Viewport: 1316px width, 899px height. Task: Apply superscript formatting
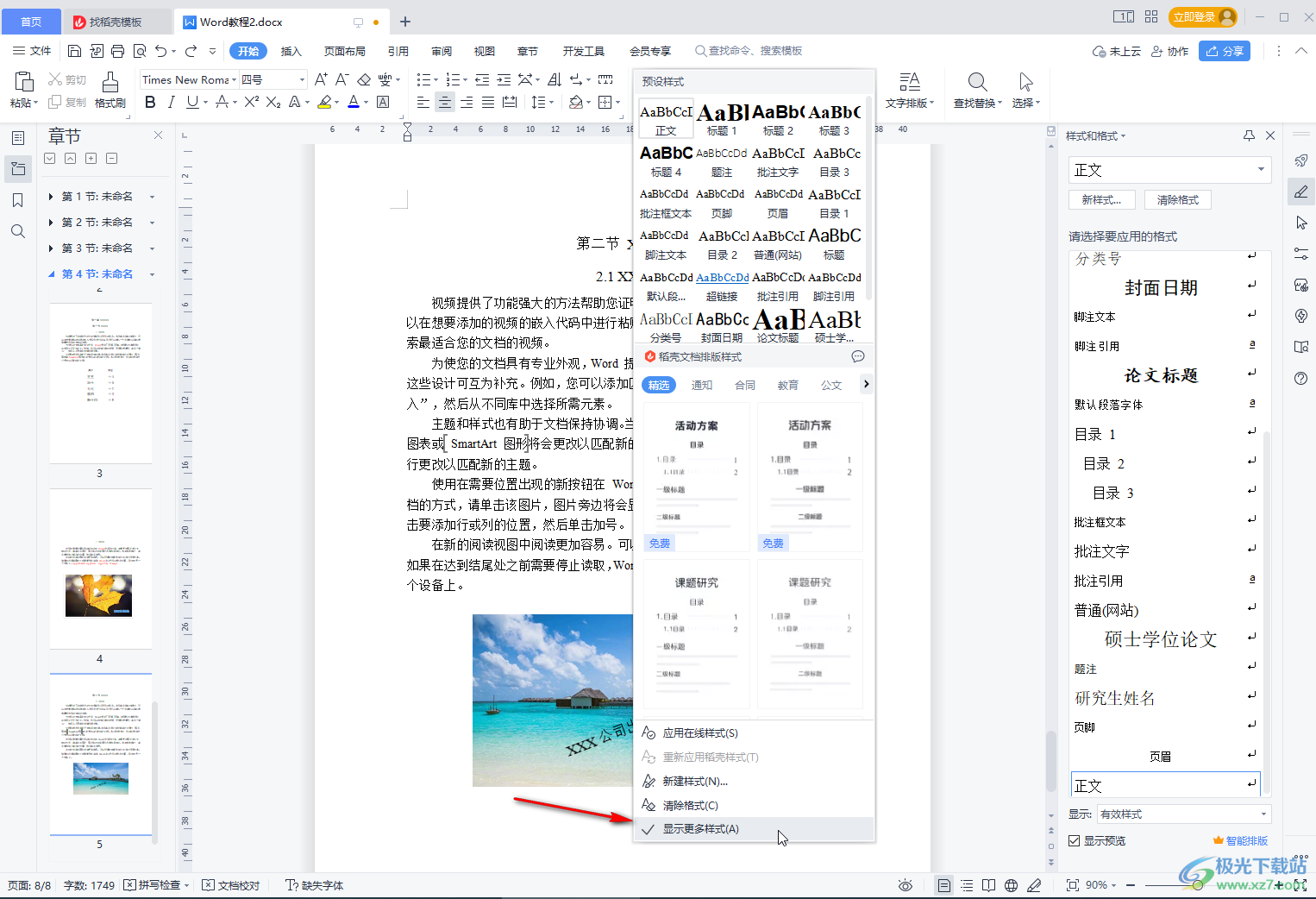[251, 103]
